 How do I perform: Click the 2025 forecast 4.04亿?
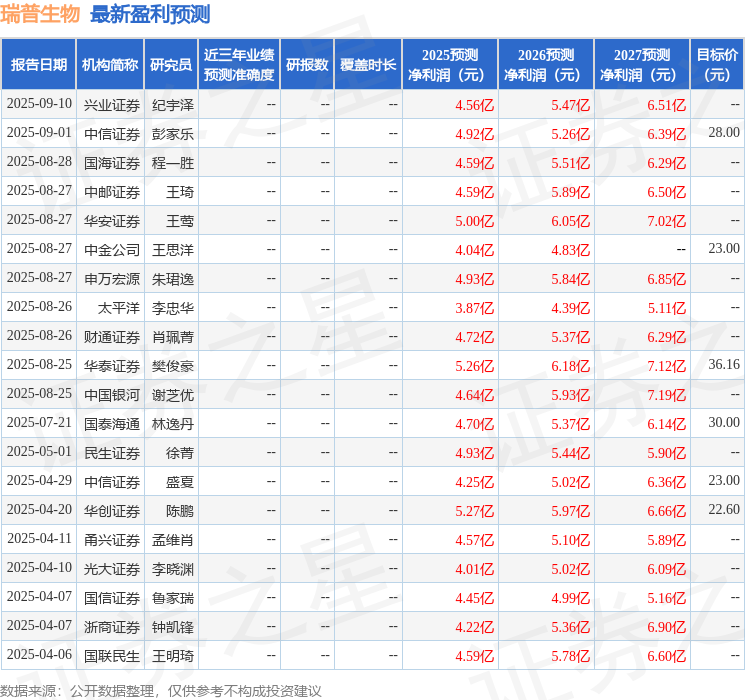[475, 250]
